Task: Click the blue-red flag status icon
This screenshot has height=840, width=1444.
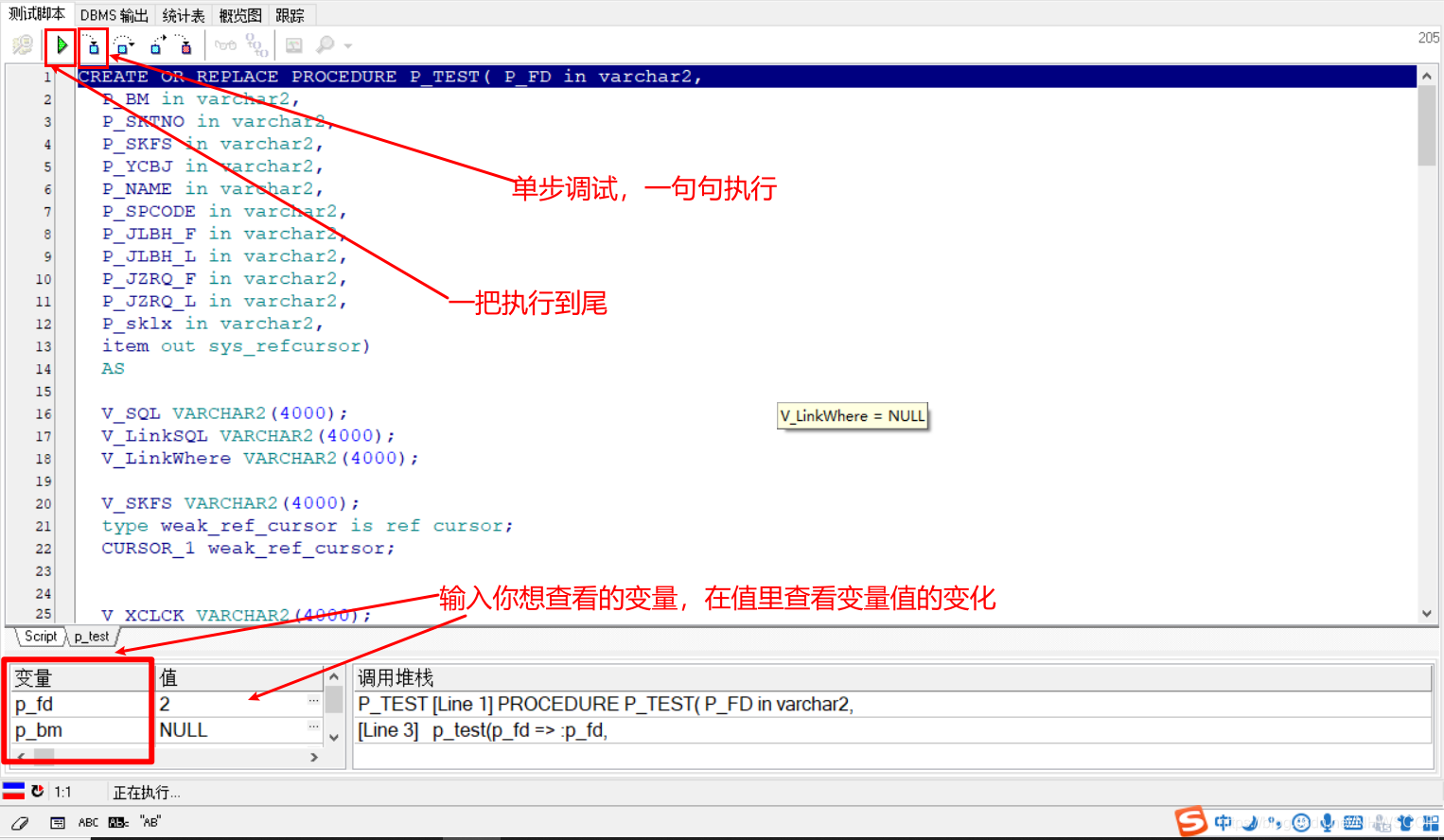Action: pos(13,791)
